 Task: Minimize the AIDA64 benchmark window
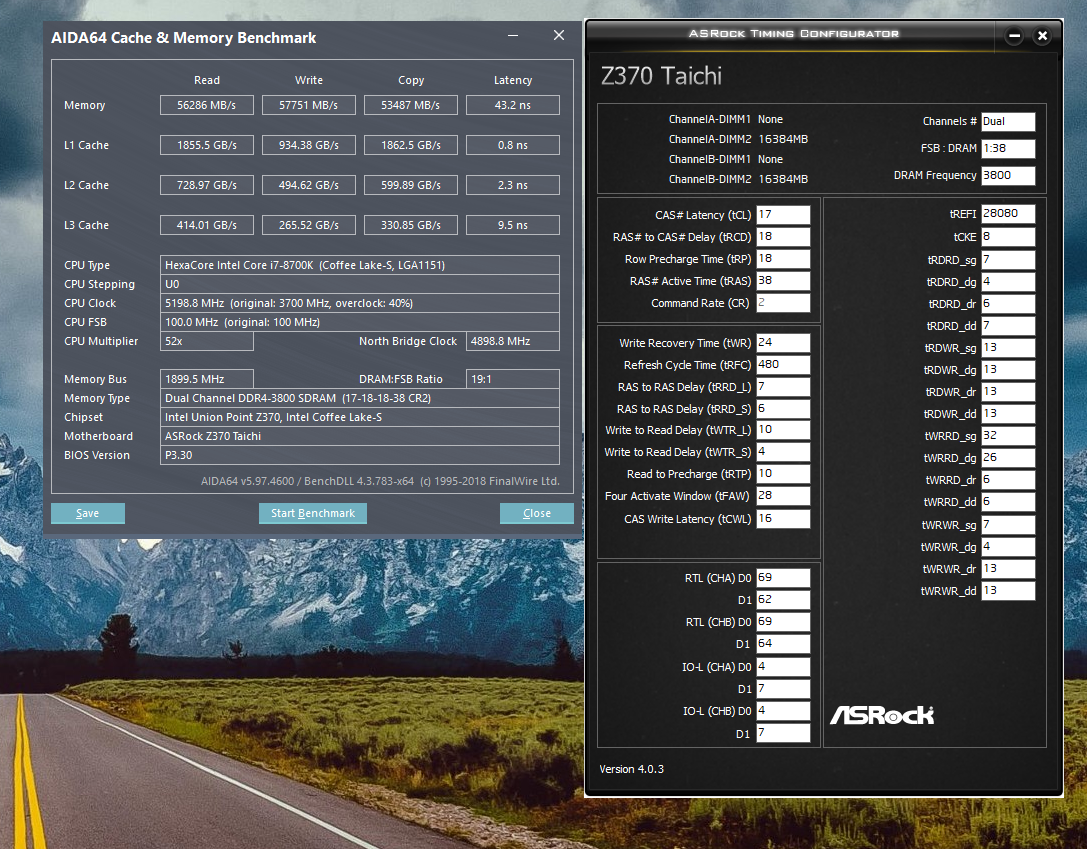click(x=513, y=35)
